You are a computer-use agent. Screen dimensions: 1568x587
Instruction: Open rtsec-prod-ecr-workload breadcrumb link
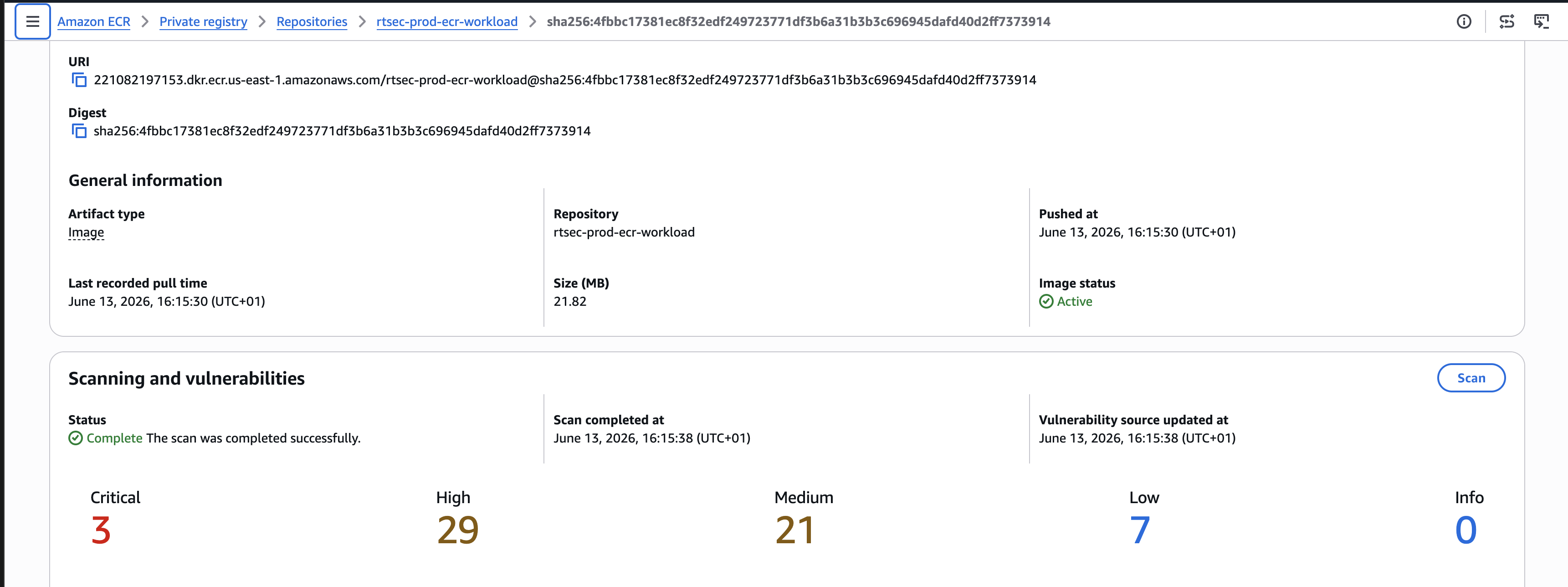pos(447,22)
